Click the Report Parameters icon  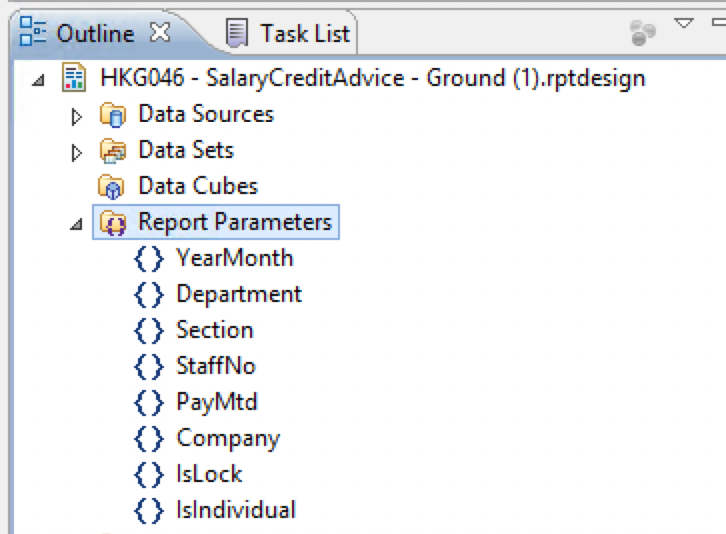[113, 222]
